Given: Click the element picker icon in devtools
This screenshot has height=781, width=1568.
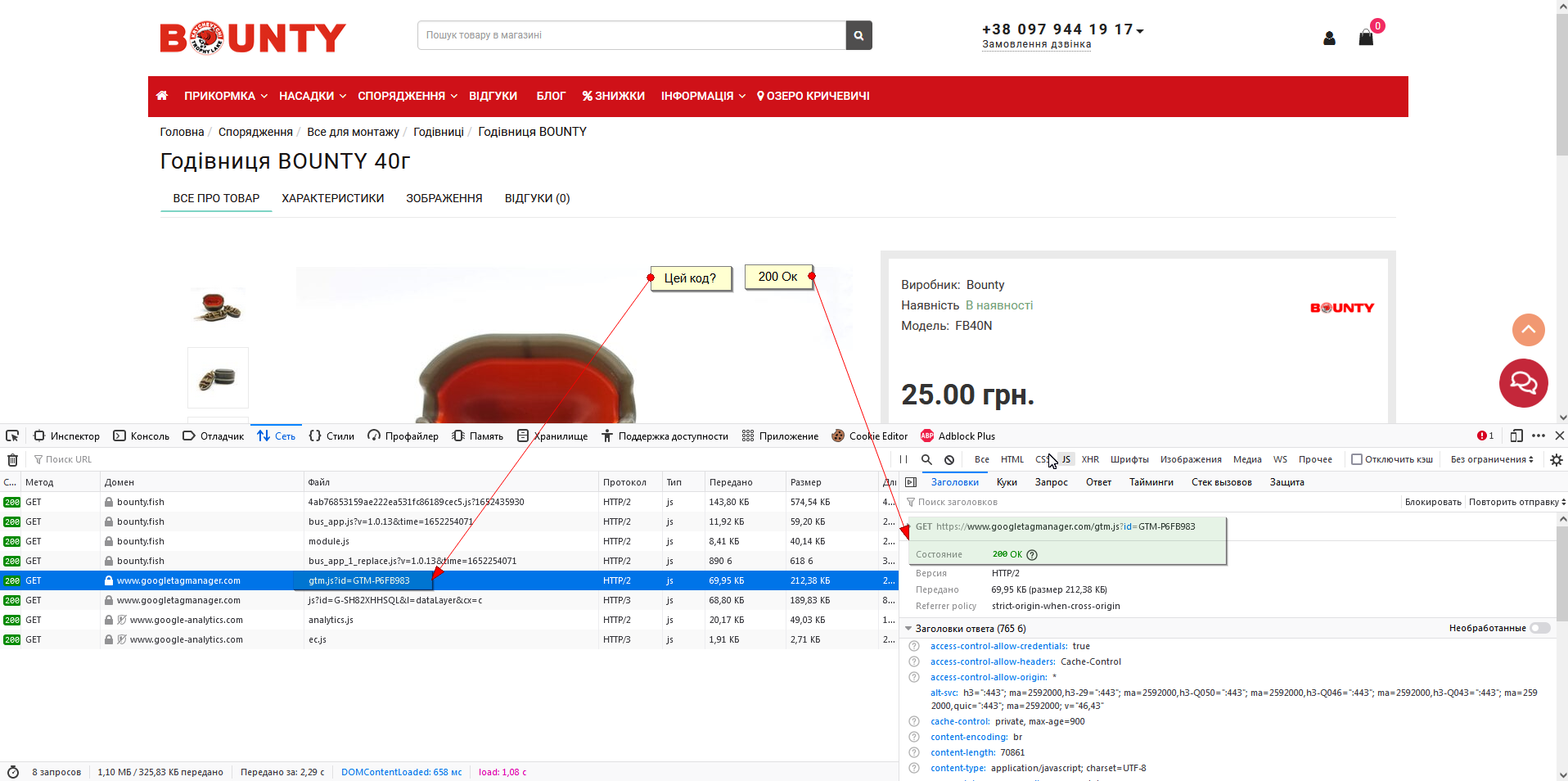Looking at the screenshot, I should pyautogui.click(x=12, y=436).
